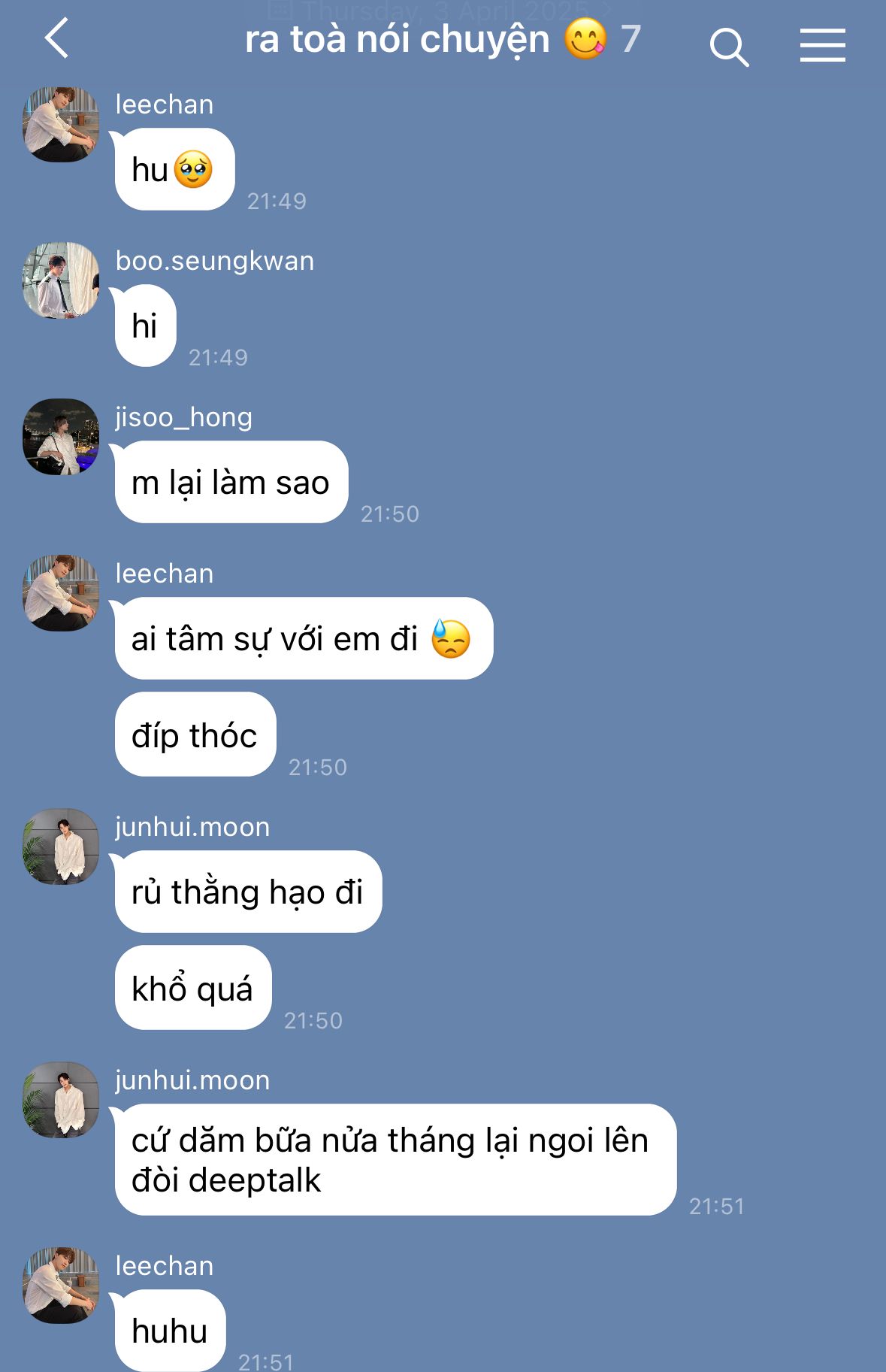This screenshot has height=1372, width=886.
Task: Tap the boo.seungkwan username label
Action: [215, 261]
